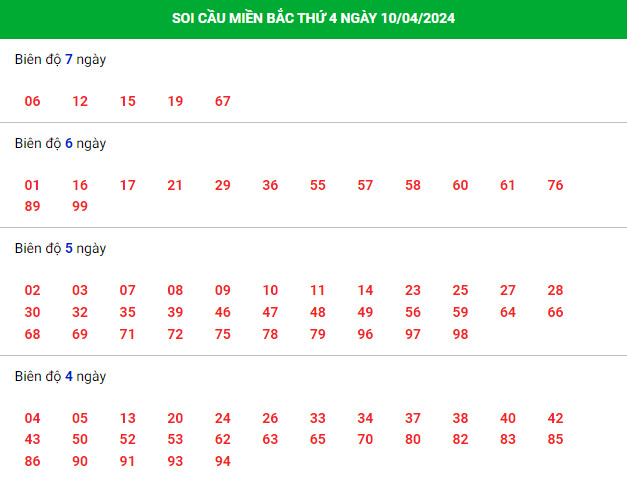Screen dimensions: 627x480
Task: Pick number 60 in the 6-day group
Action: pyautogui.click(x=460, y=185)
